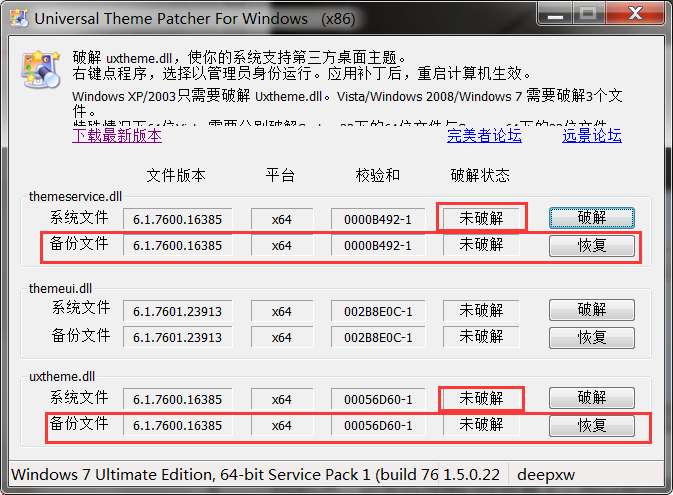Screen dimensions: 673x495
Task: Click description text about Windows XP/2003 Uxtheme.dll
Action: click(347, 103)
